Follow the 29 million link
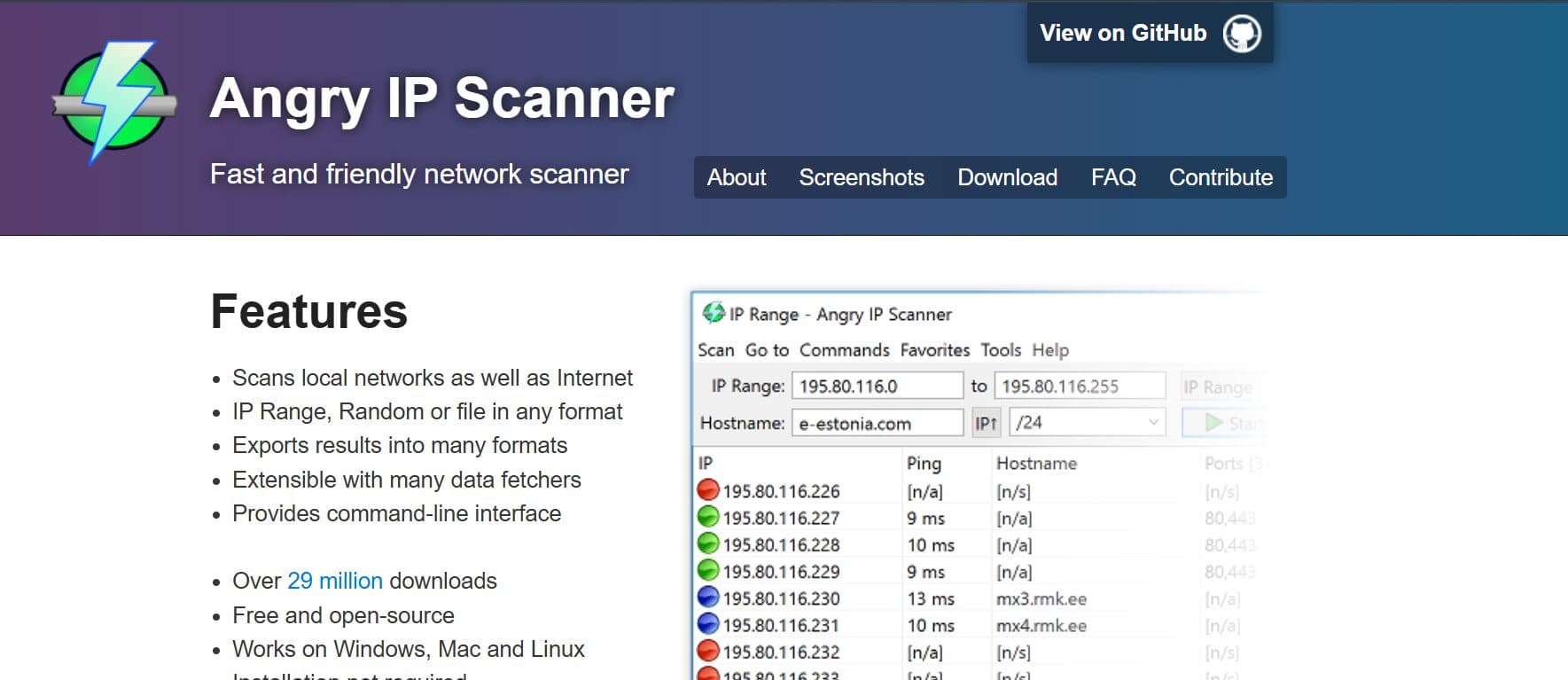Screen dimensions: 1568x680 tap(335, 581)
